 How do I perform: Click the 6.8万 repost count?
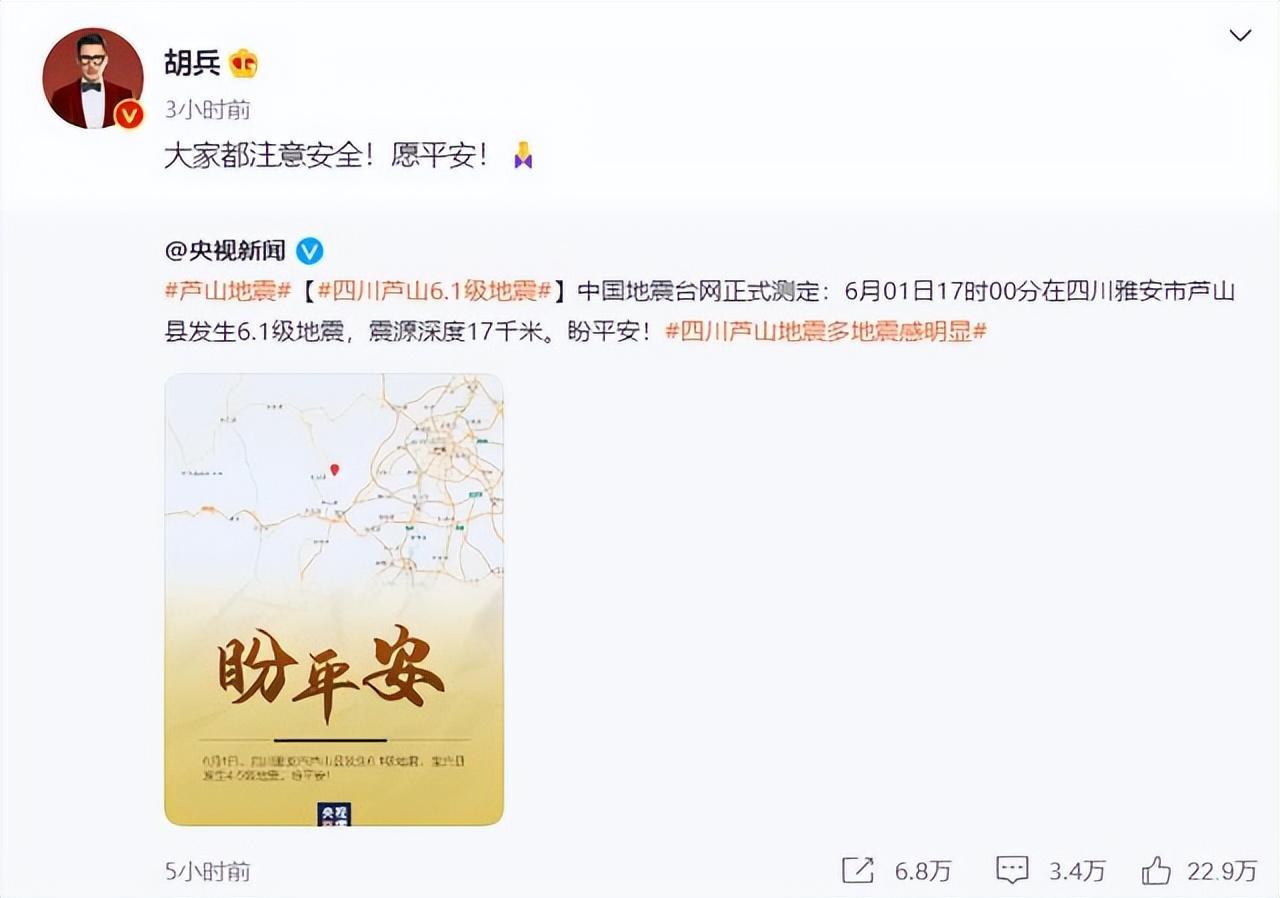click(922, 871)
